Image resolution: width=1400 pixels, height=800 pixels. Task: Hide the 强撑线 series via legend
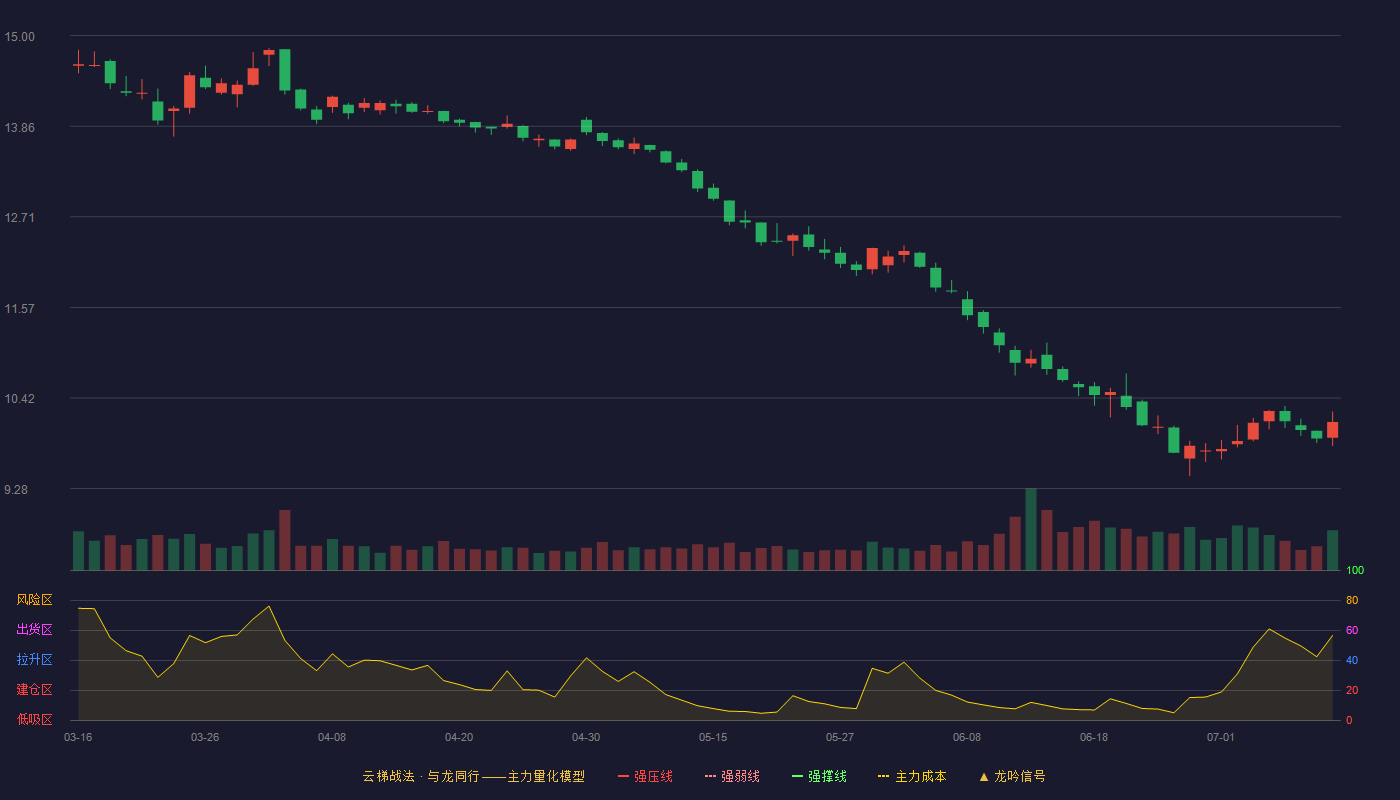click(819, 776)
